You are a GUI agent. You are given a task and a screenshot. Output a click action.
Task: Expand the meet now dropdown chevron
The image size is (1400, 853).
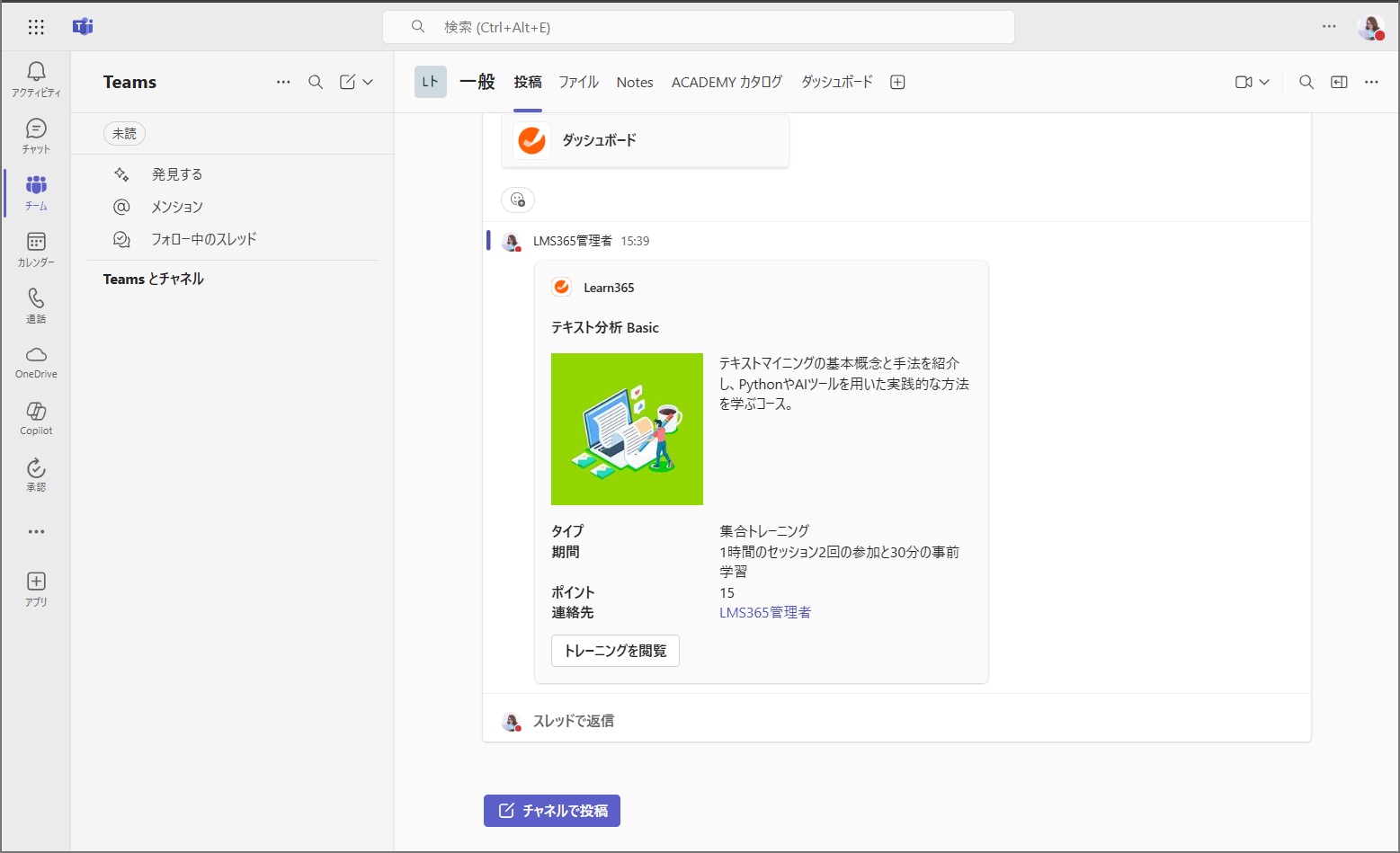tap(1264, 82)
